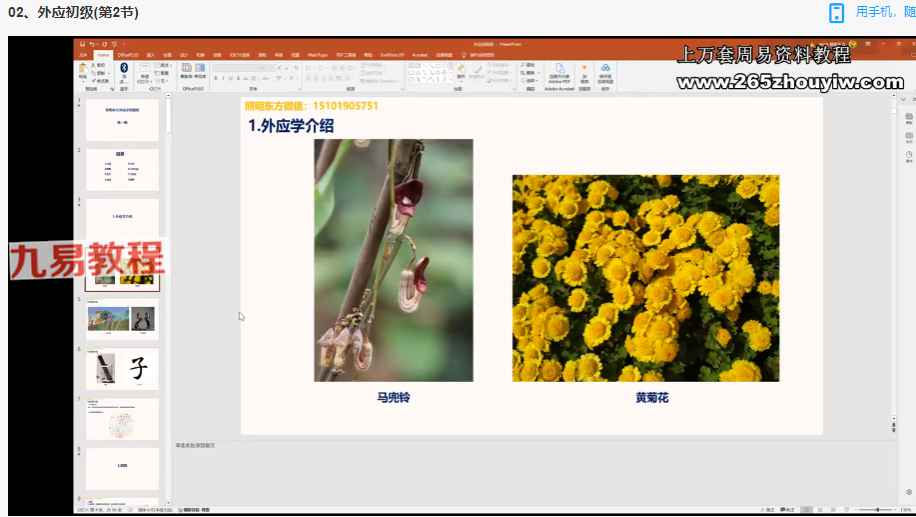Click the 黄菊花 caption text
This screenshot has height=517, width=916.
652,398
